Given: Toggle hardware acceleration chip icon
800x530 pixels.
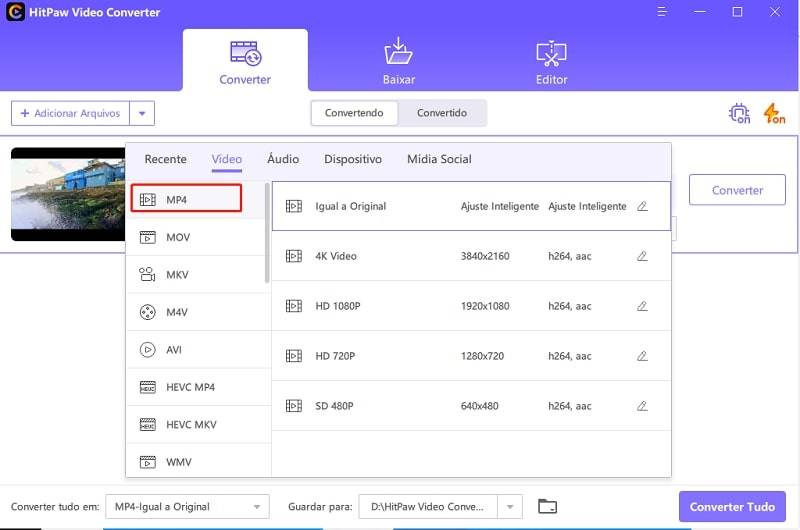Looking at the screenshot, I should coord(739,113).
